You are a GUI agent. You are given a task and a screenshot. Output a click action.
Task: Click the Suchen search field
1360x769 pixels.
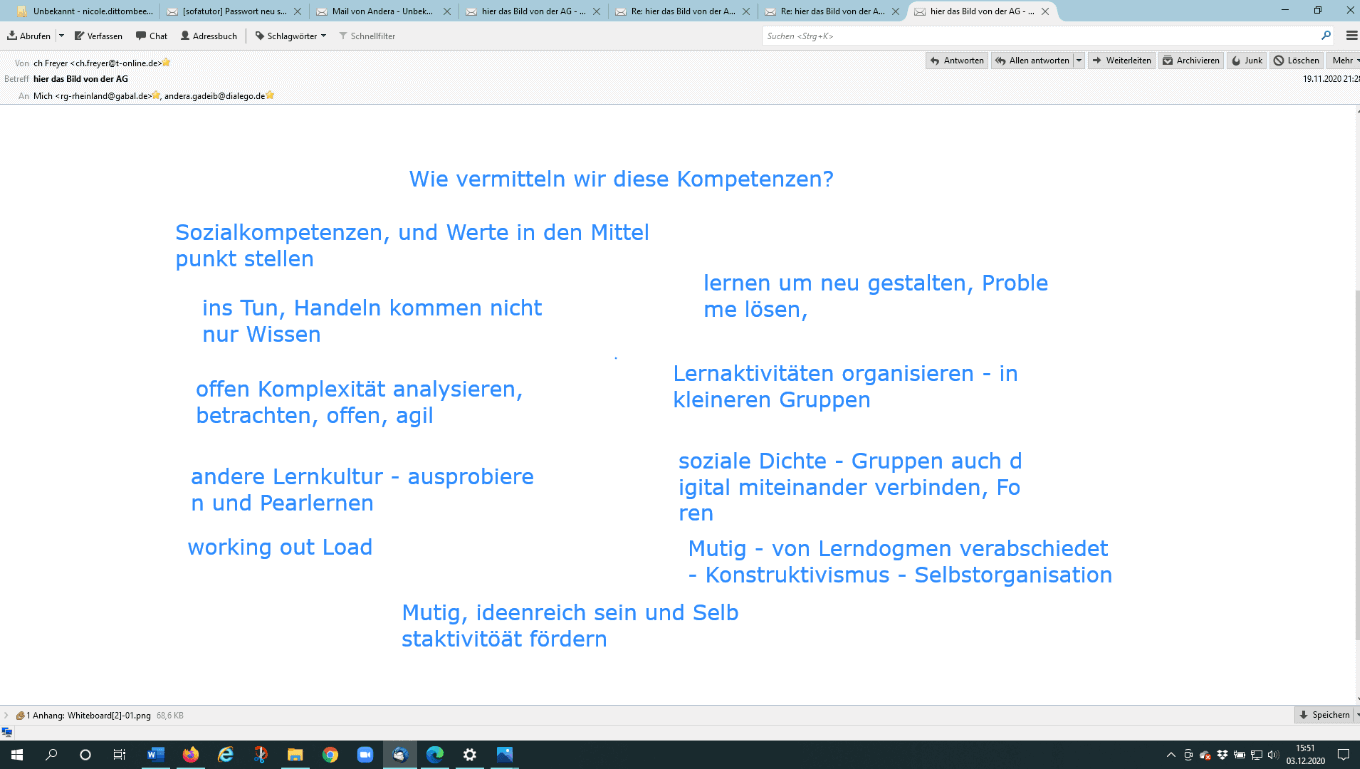pos(1040,36)
